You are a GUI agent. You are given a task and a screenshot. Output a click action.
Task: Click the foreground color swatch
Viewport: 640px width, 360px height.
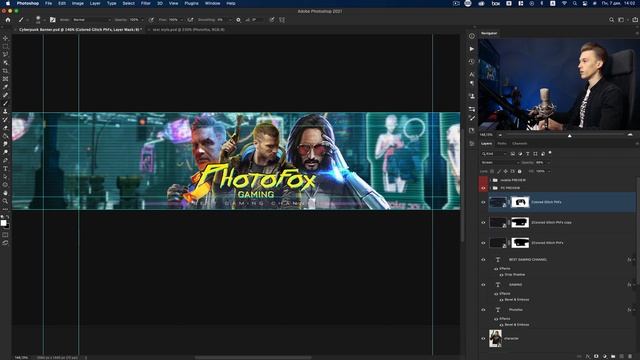(4, 223)
